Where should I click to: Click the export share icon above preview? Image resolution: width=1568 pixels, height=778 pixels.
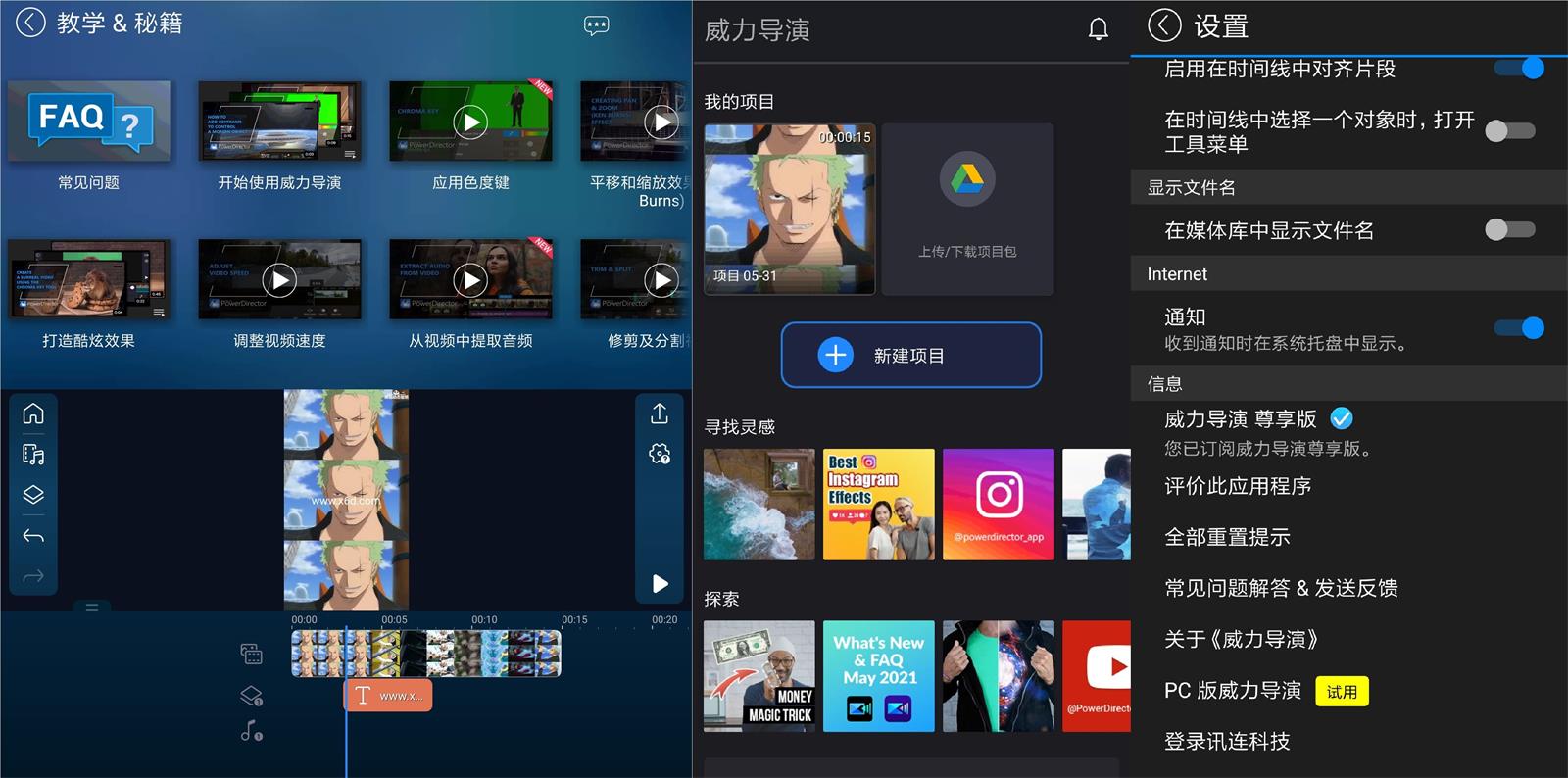pos(660,413)
